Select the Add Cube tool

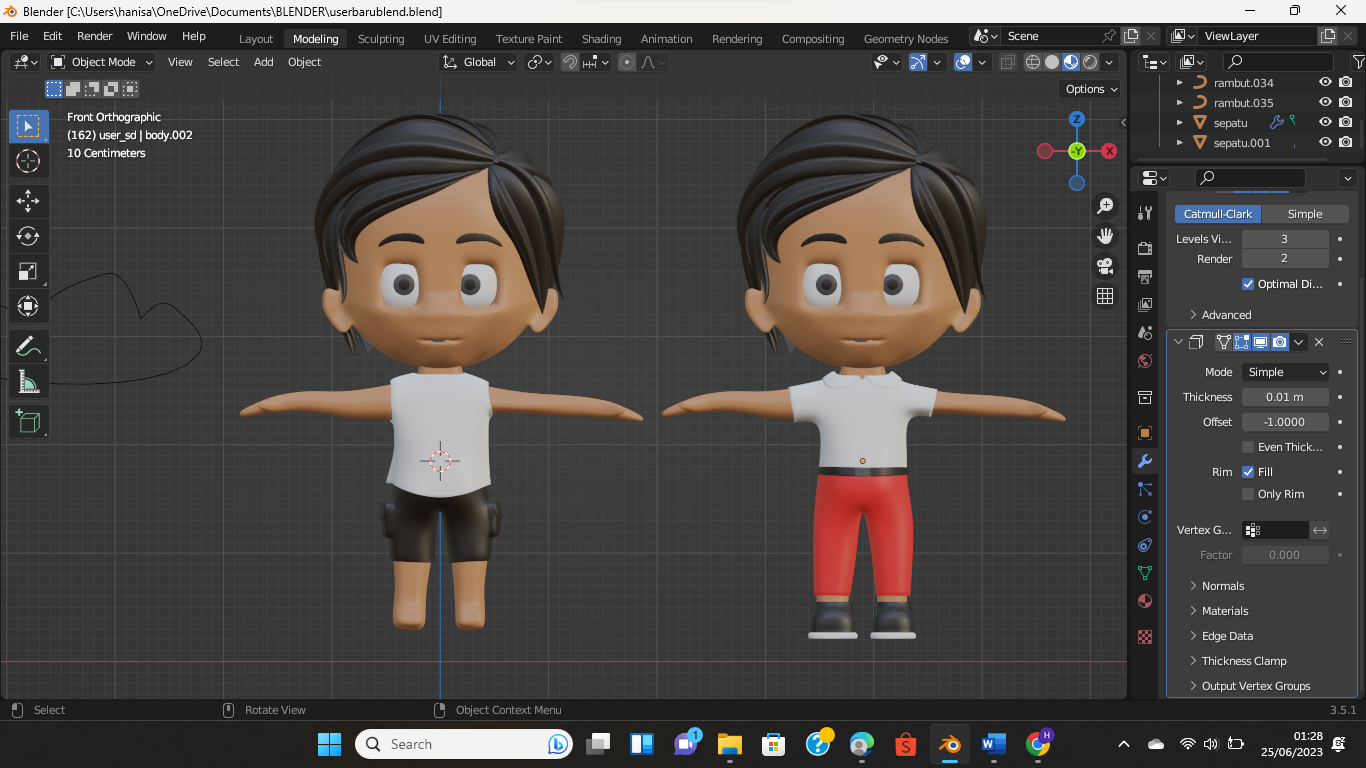point(28,421)
